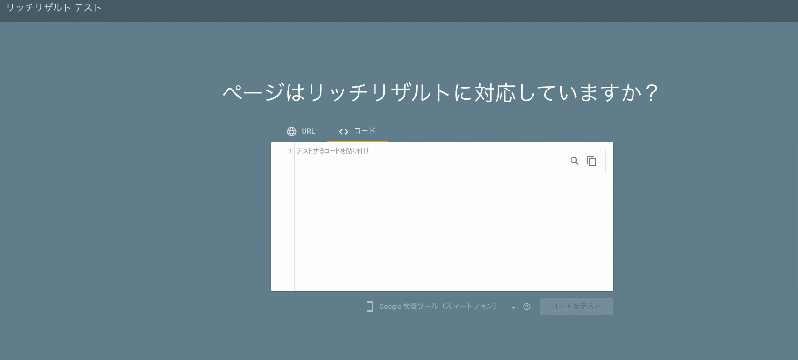
Task: Click the リッチリザルト テスト header title
Action: pos(53,8)
